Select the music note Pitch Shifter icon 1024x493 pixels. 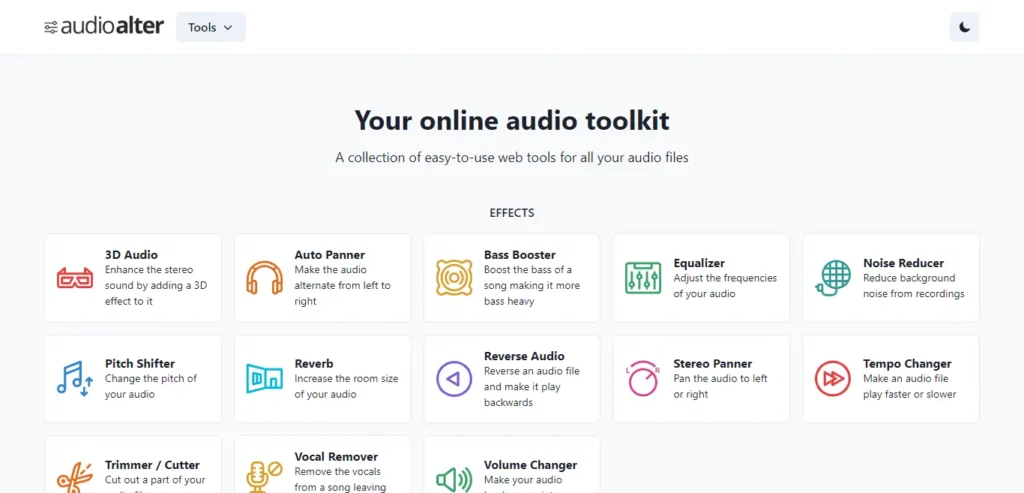[x=74, y=378]
